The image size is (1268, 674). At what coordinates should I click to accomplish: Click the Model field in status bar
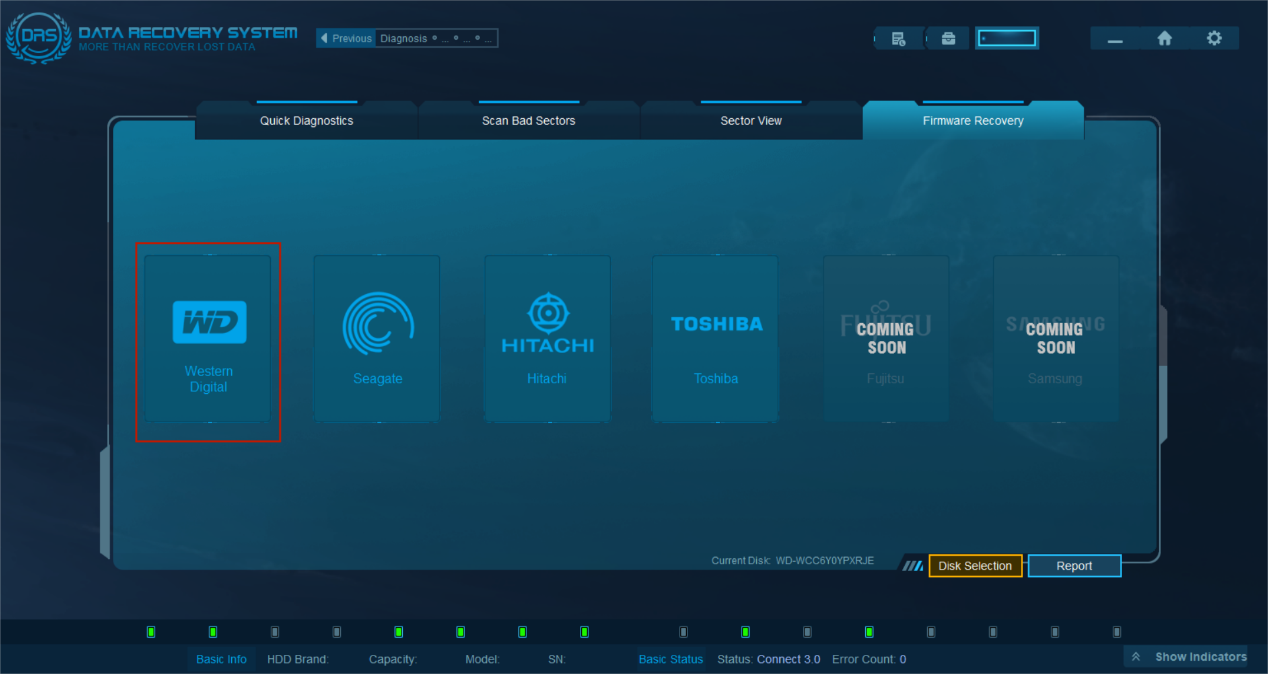(482, 659)
